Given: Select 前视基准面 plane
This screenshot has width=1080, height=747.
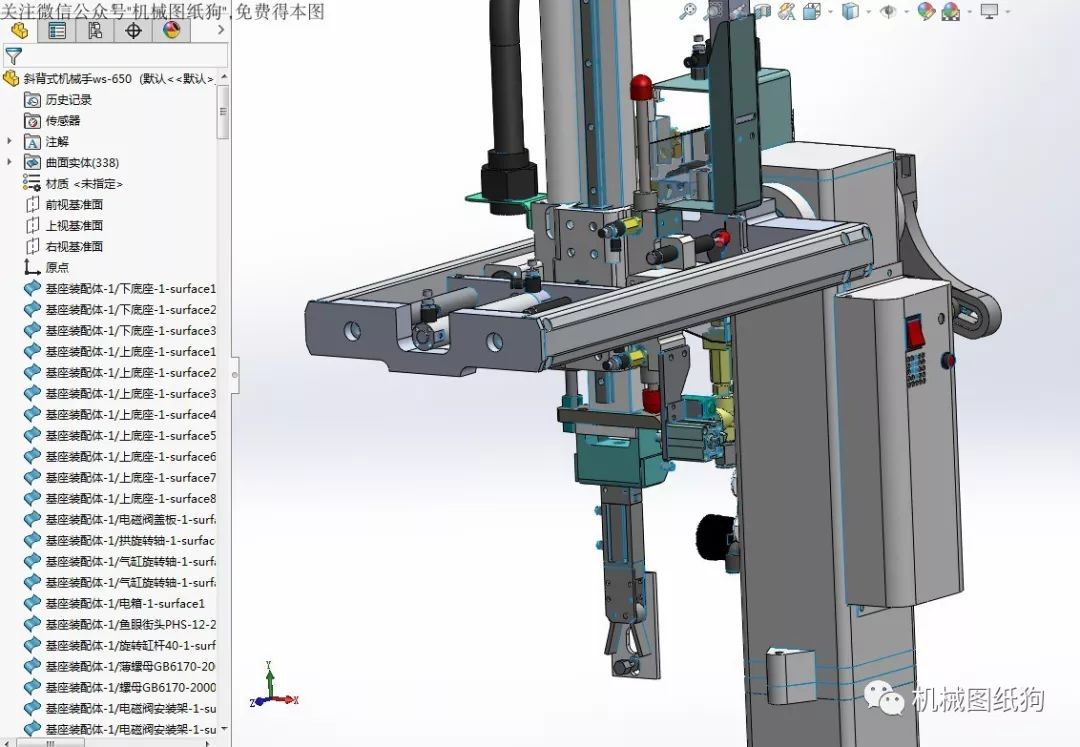Looking at the screenshot, I should tap(64, 204).
